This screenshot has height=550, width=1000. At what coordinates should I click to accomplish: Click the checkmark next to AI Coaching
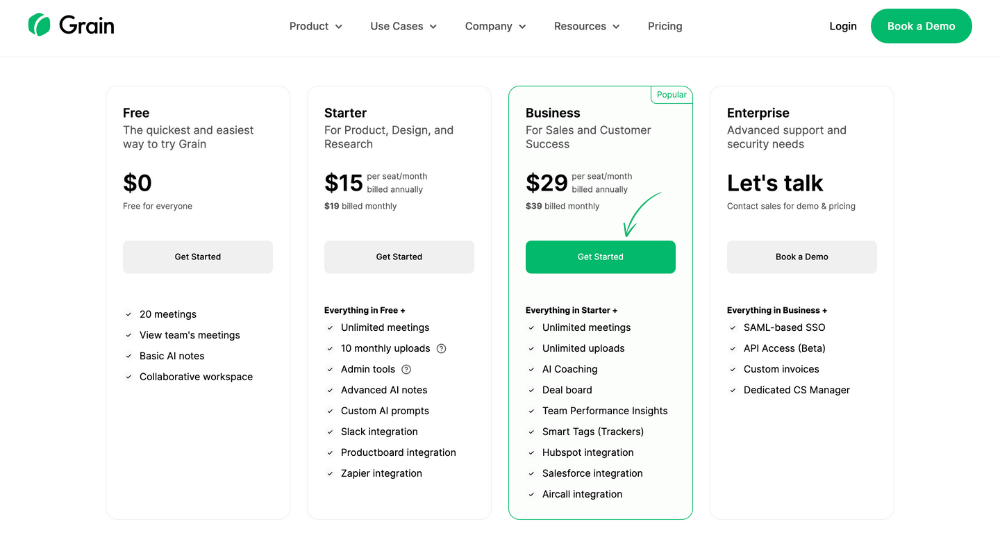click(x=531, y=369)
